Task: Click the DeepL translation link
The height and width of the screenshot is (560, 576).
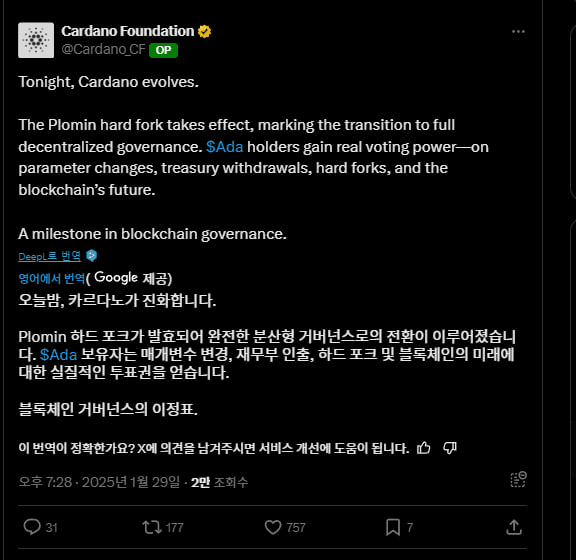Action: [x=50, y=256]
